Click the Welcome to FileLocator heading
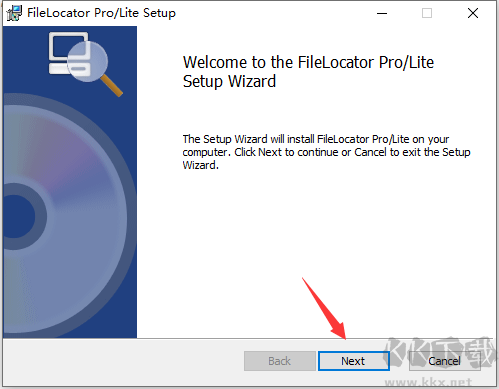This screenshot has height=389, width=499. (x=308, y=72)
